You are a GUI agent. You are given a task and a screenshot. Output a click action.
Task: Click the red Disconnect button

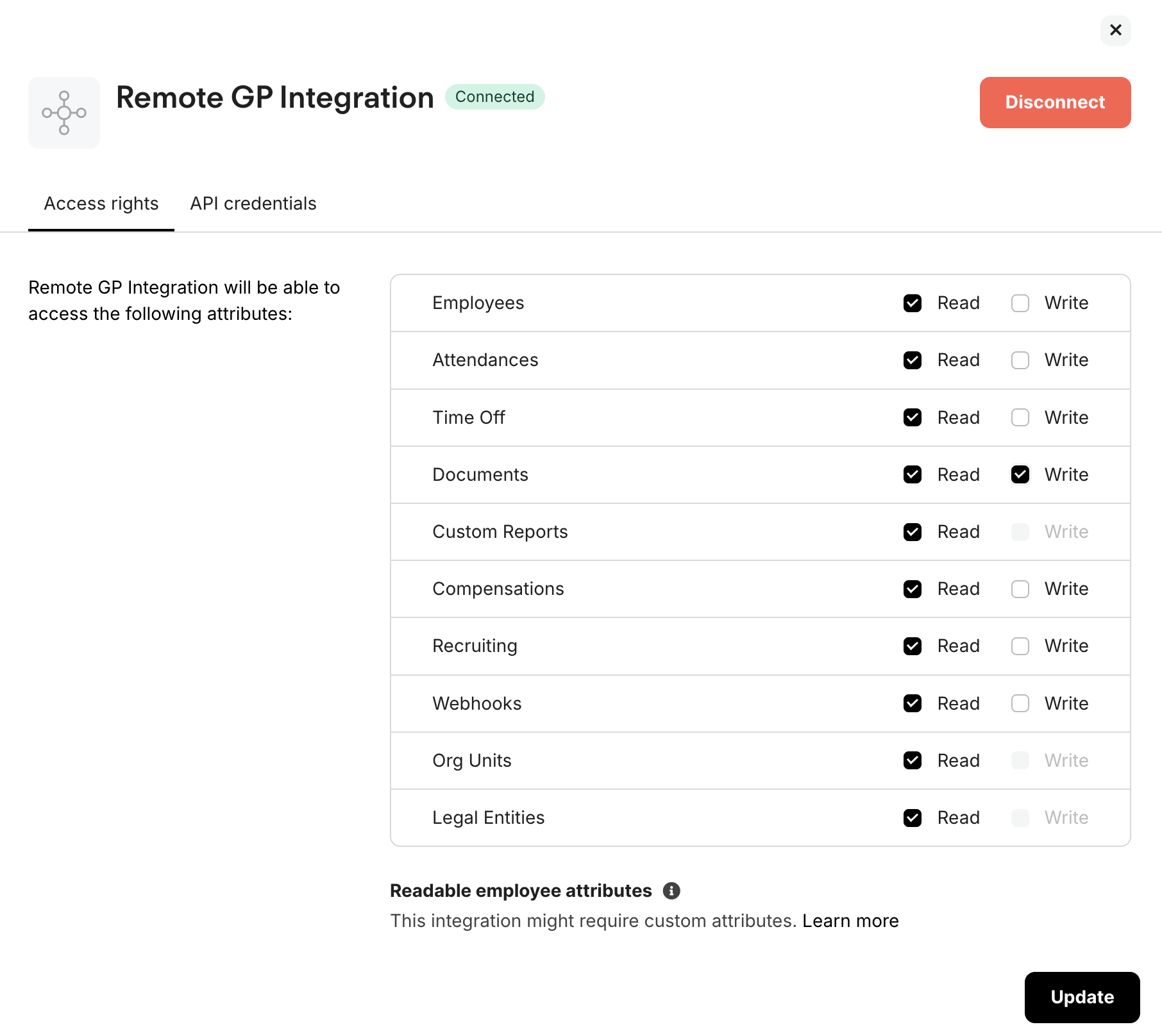click(x=1055, y=103)
